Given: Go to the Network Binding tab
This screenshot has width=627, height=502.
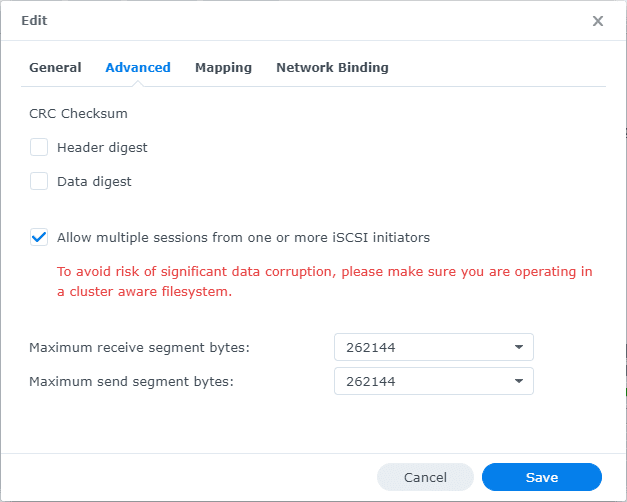Looking at the screenshot, I should coord(332,68).
